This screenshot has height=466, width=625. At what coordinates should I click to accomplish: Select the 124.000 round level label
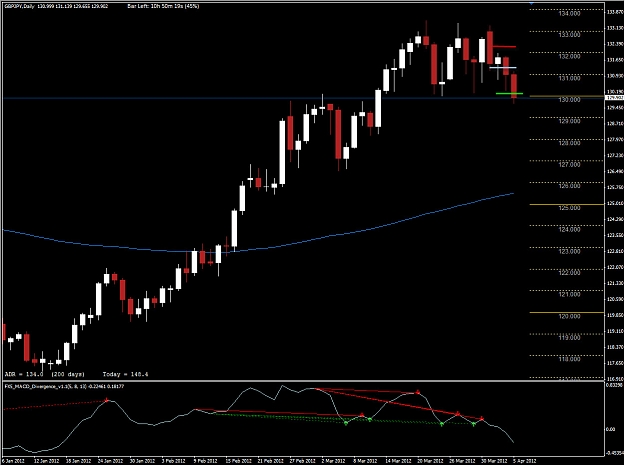570,230
